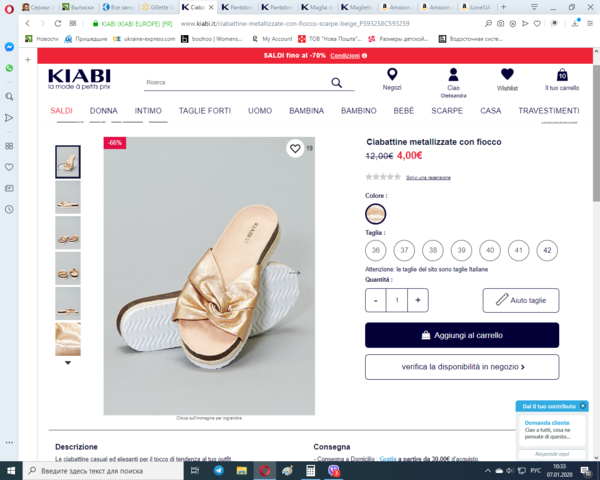Image resolution: width=600 pixels, height=480 pixels.
Task: Open downloads icon in browser toolbar
Action: [575, 23]
